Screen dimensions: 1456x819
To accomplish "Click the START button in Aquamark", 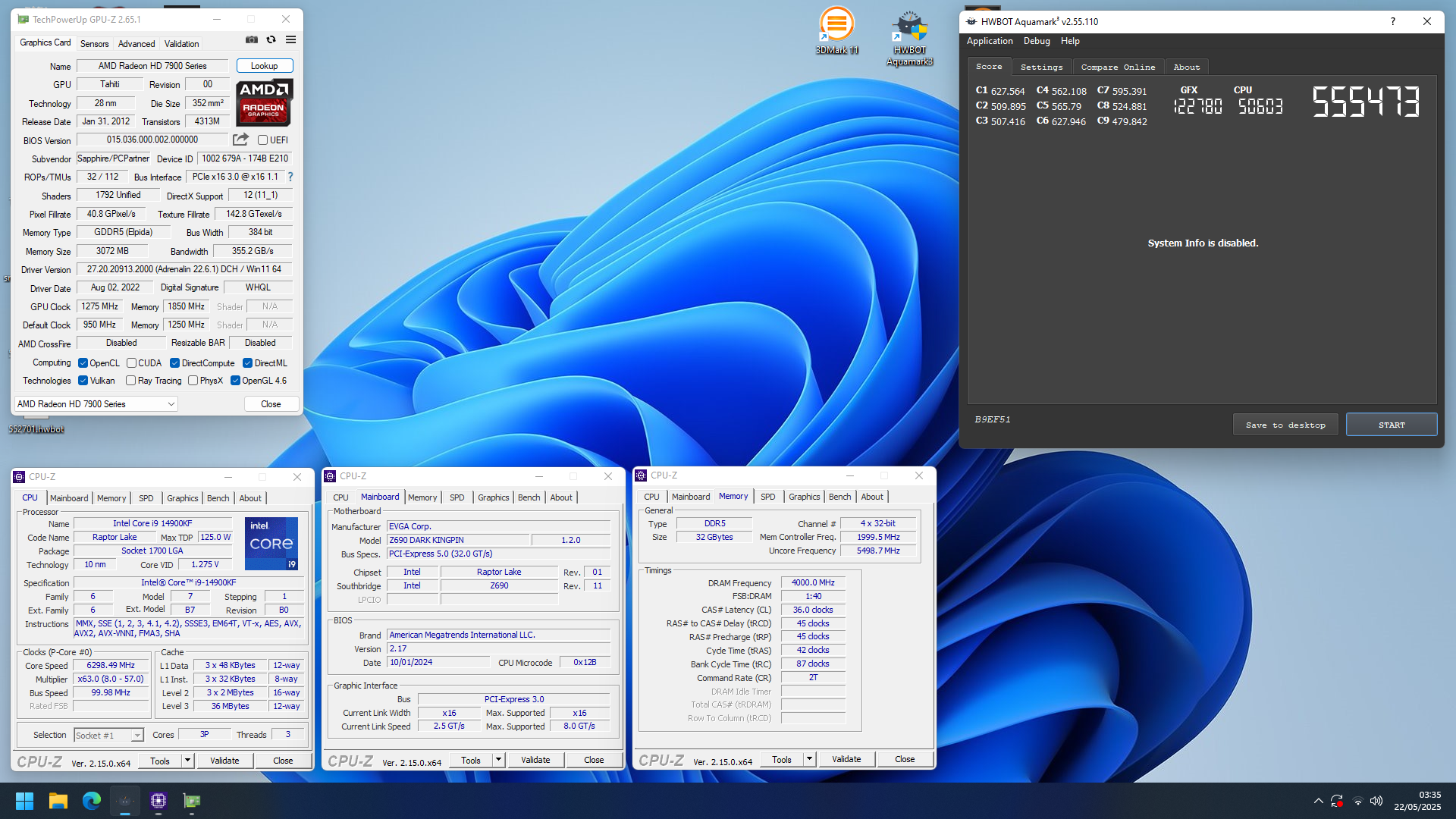I will 1392,425.
